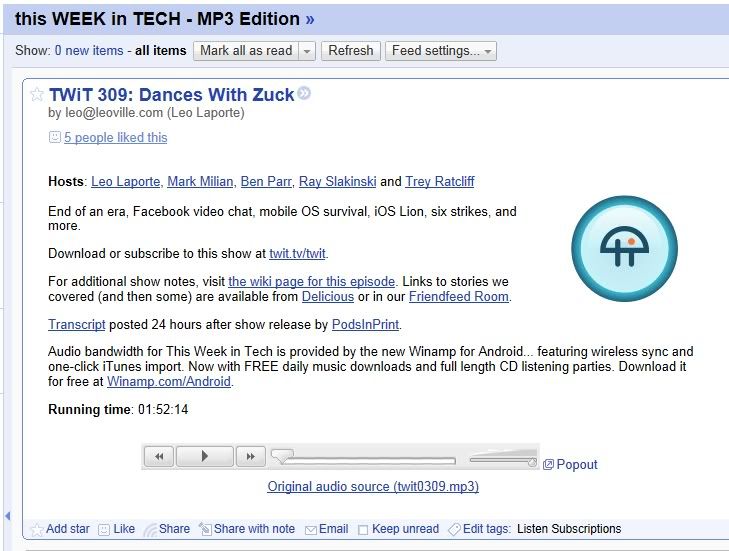Open the Mark Milian host link
729x551 pixels.
click(200, 181)
